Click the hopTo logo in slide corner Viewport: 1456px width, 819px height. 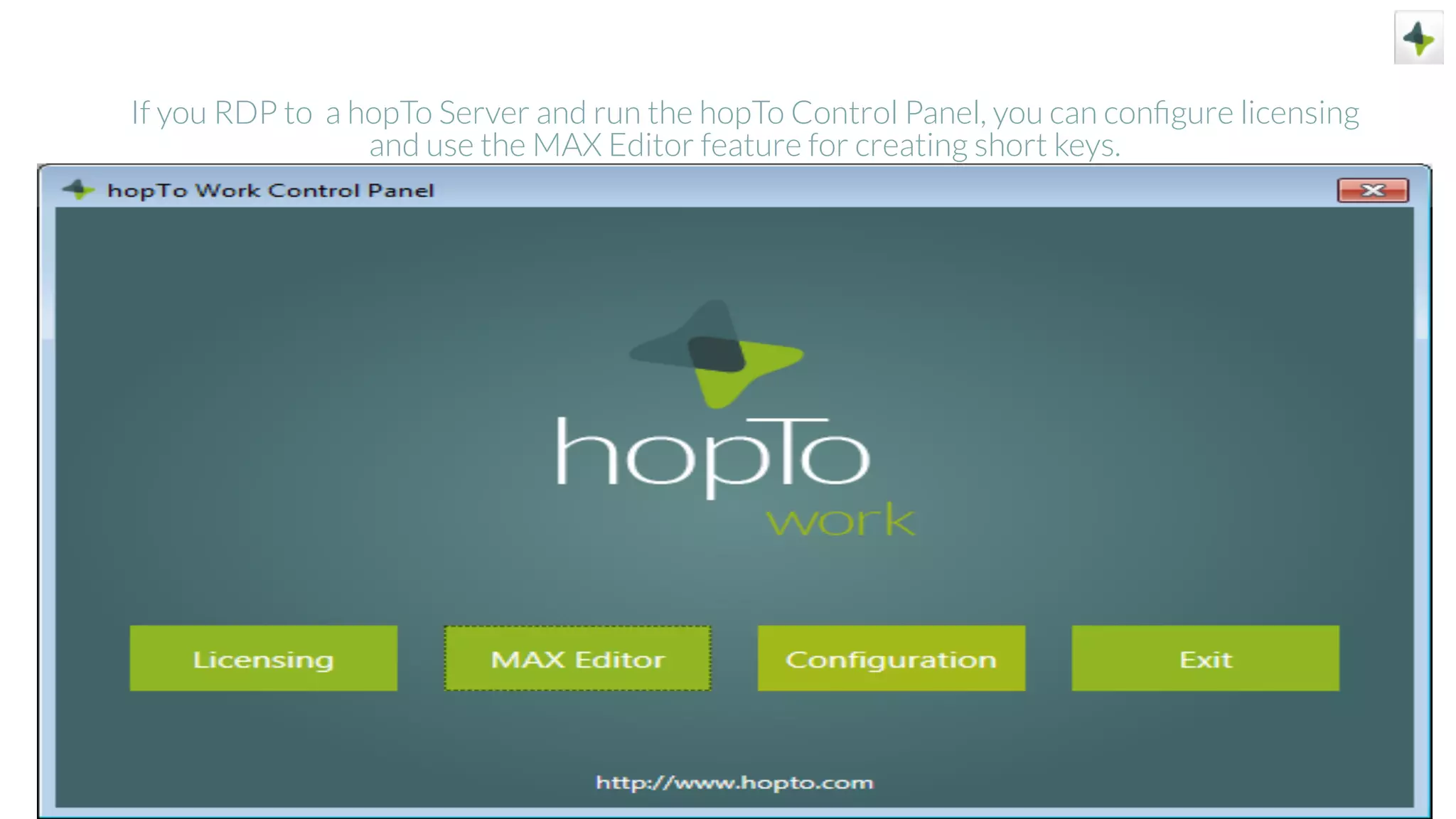(x=1419, y=38)
